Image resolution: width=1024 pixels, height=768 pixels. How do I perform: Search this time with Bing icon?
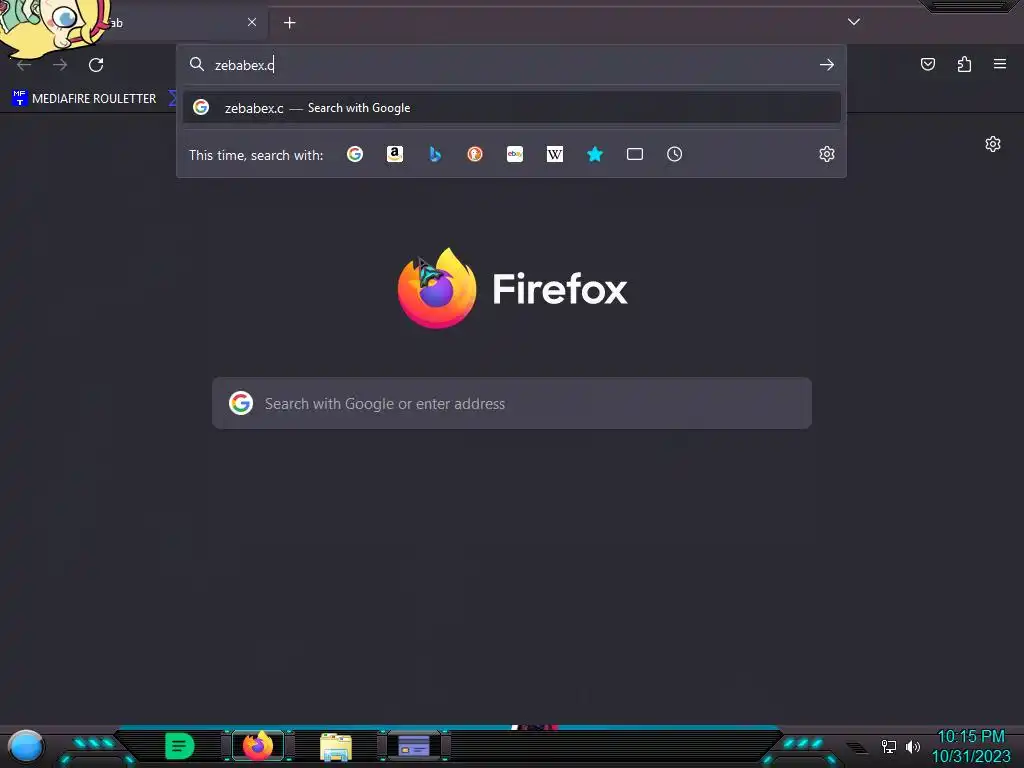click(x=435, y=154)
